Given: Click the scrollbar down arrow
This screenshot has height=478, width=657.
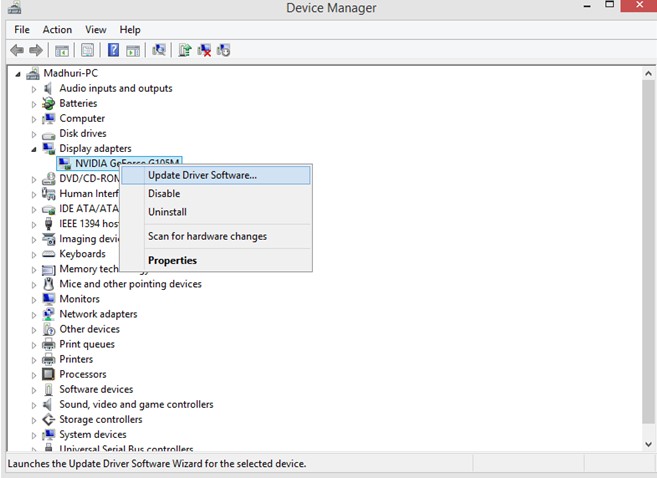Looking at the screenshot, I should click(x=648, y=444).
